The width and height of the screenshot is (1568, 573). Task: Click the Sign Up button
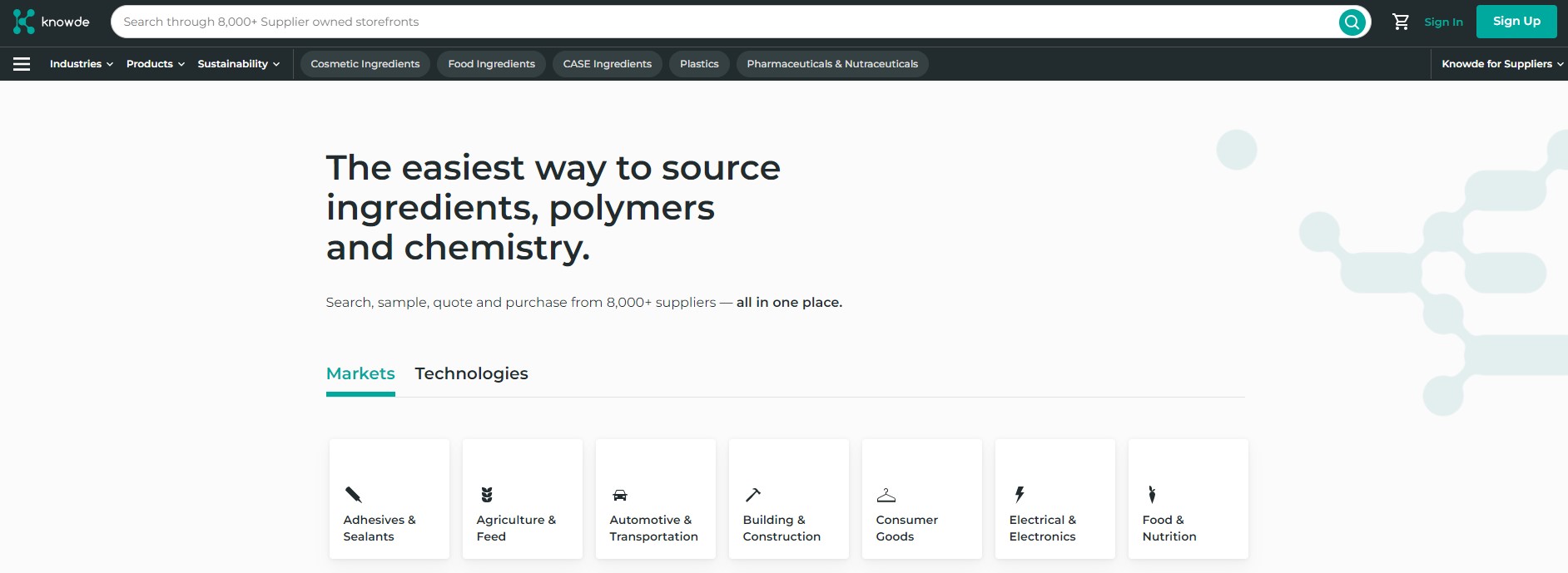point(1516,22)
